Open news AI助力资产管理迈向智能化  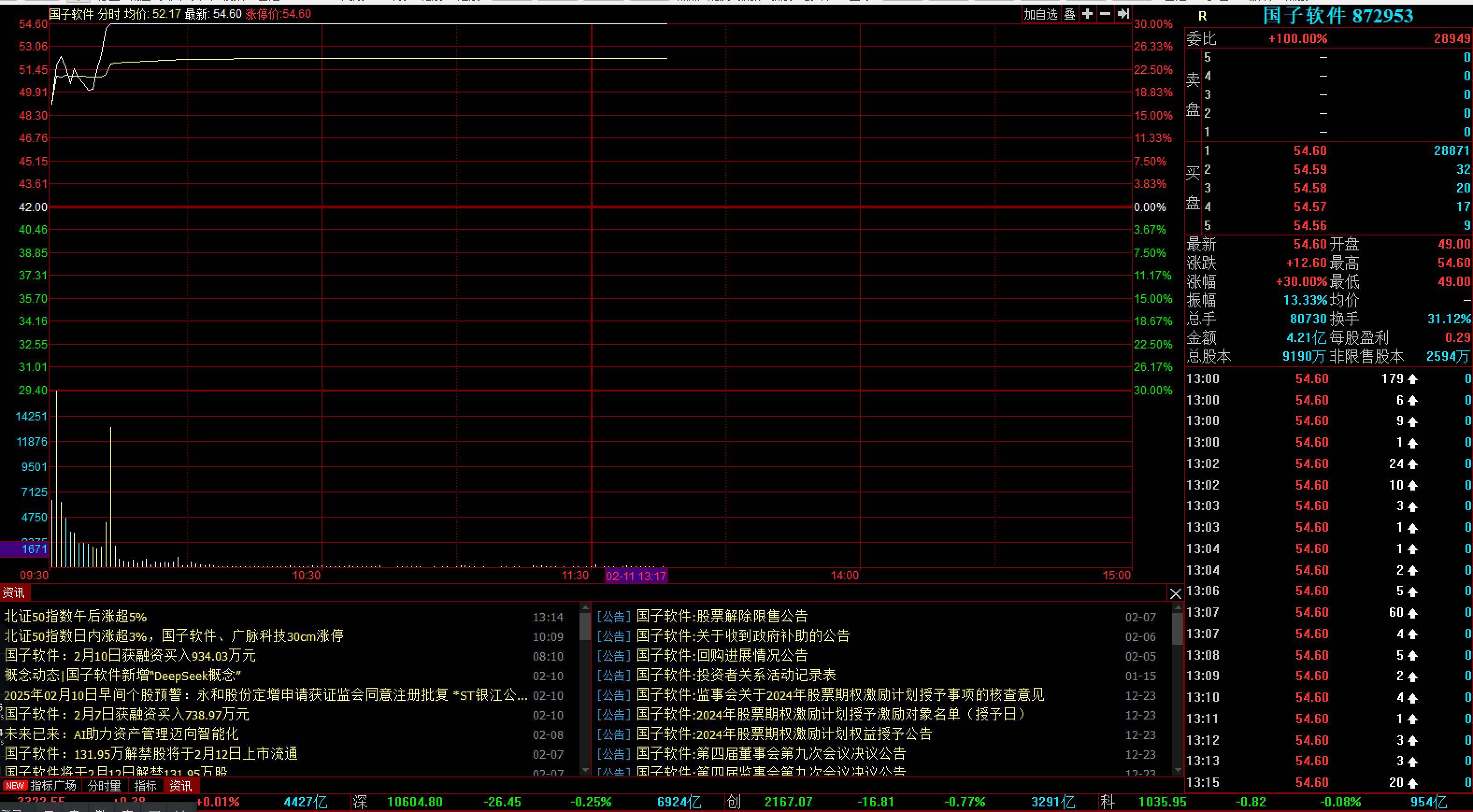click(x=122, y=734)
